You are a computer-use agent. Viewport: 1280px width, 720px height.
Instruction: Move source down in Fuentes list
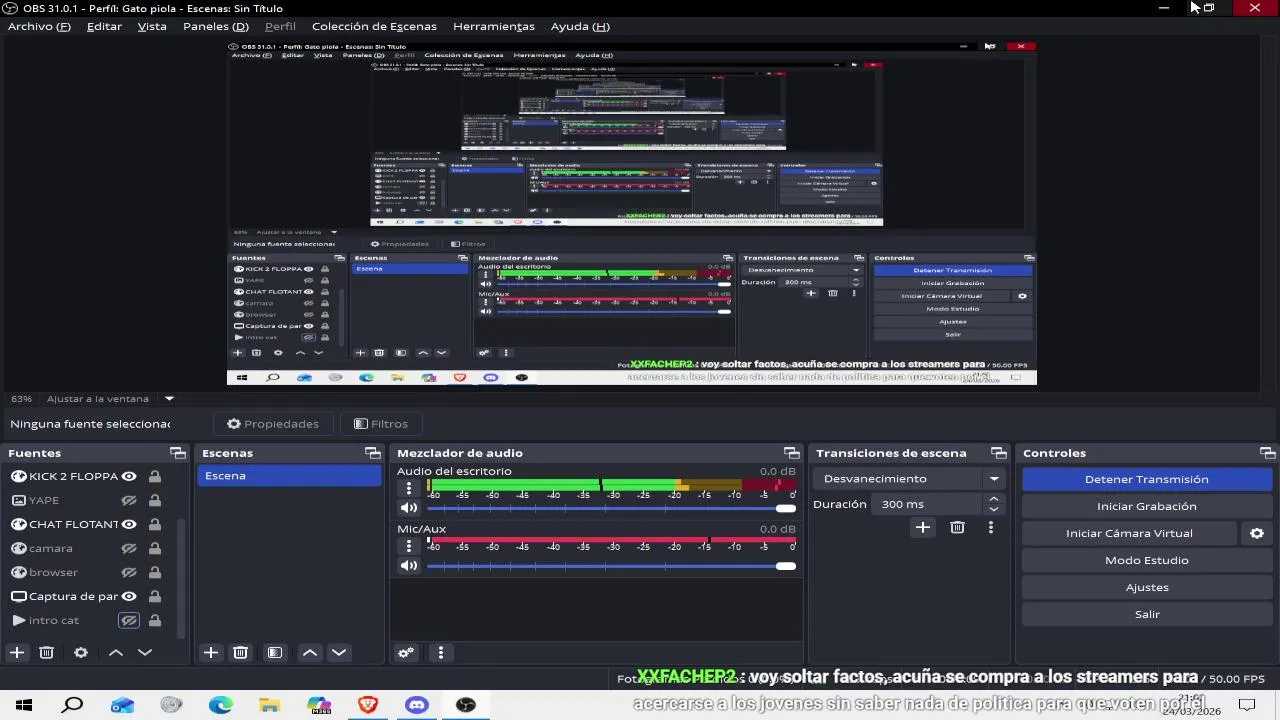(x=145, y=652)
